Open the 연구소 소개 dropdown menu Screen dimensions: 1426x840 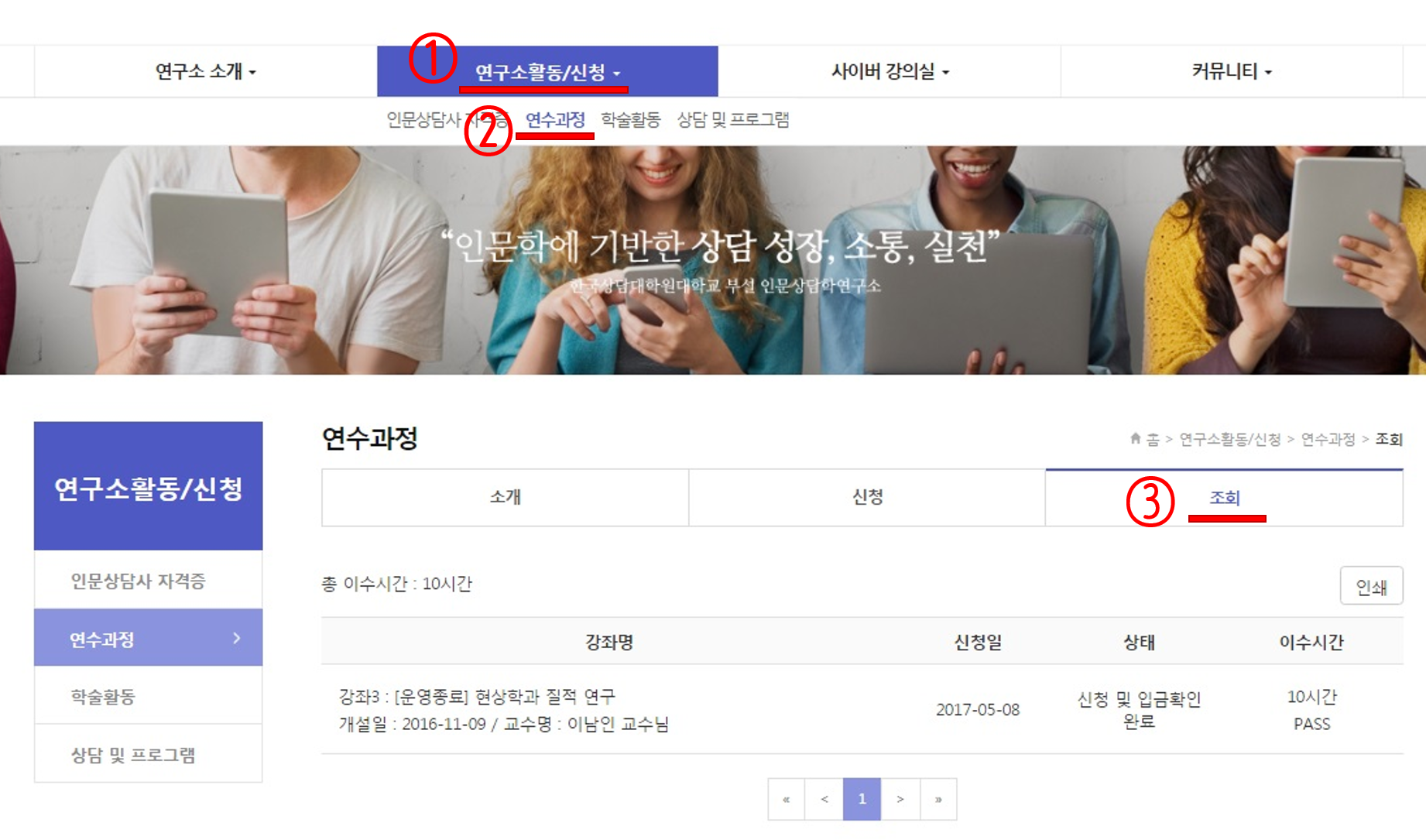click(x=205, y=72)
